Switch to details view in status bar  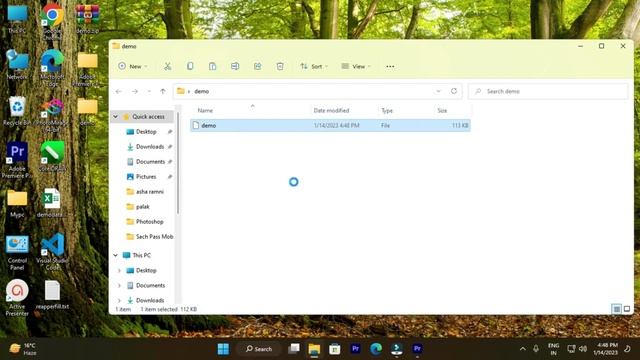[617, 309]
